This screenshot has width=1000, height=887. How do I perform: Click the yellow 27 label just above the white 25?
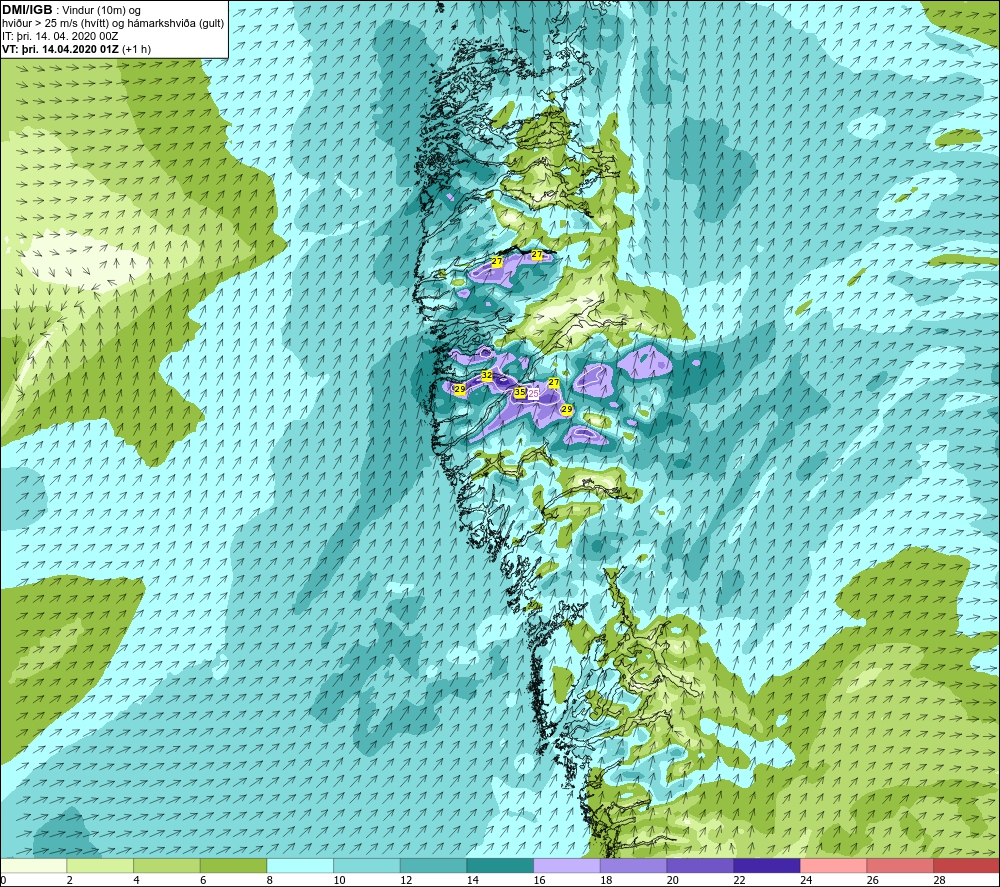click(554, 383)
